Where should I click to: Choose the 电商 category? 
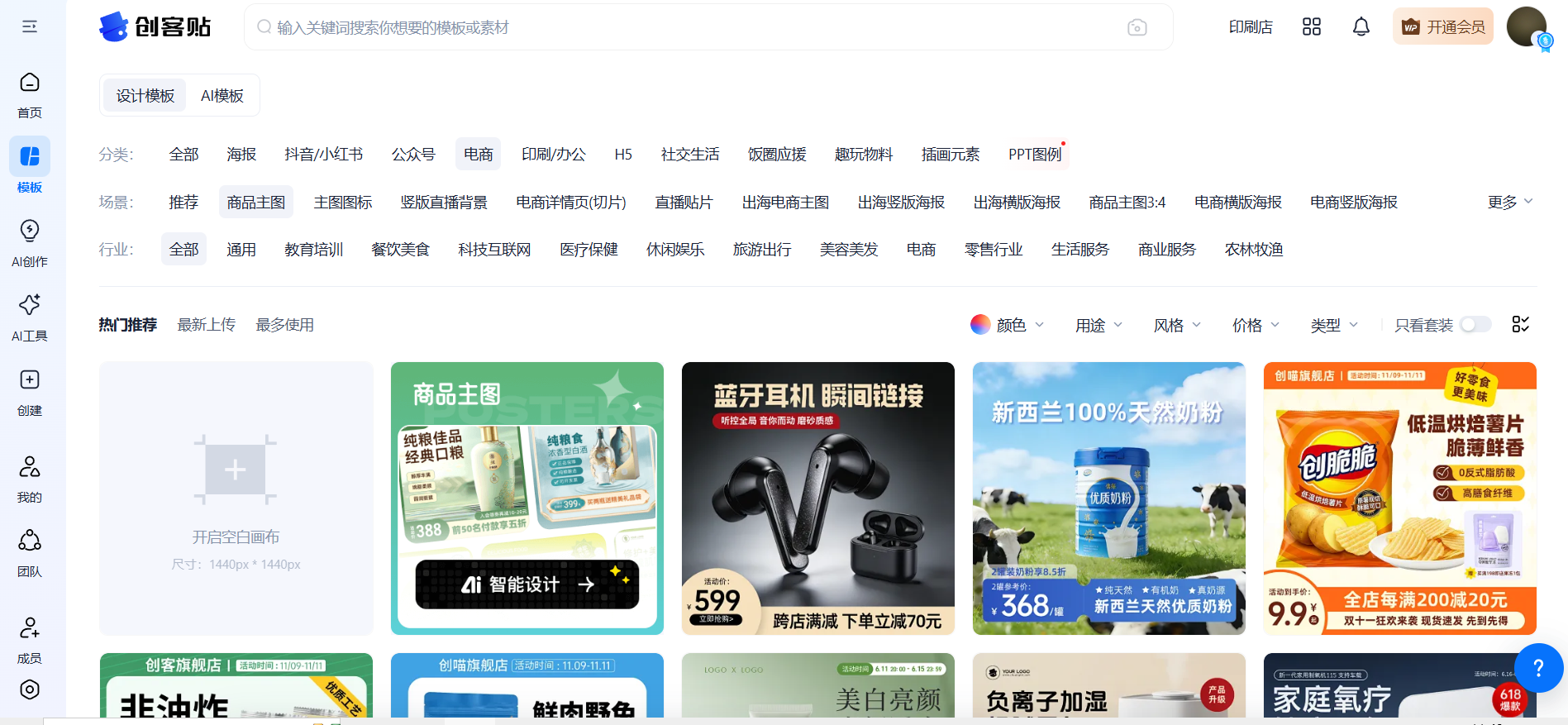(x=479, y=155)
